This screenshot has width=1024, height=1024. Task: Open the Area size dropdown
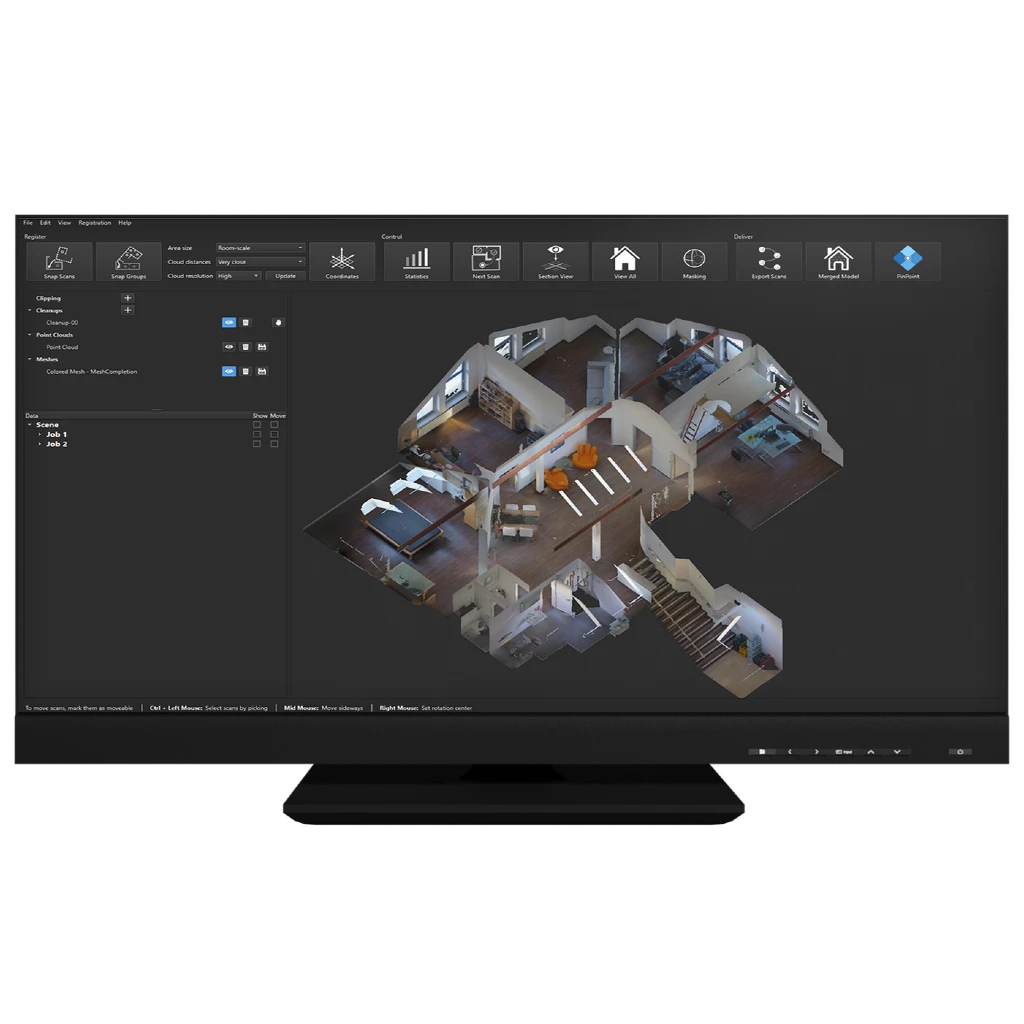coord(261,248)
